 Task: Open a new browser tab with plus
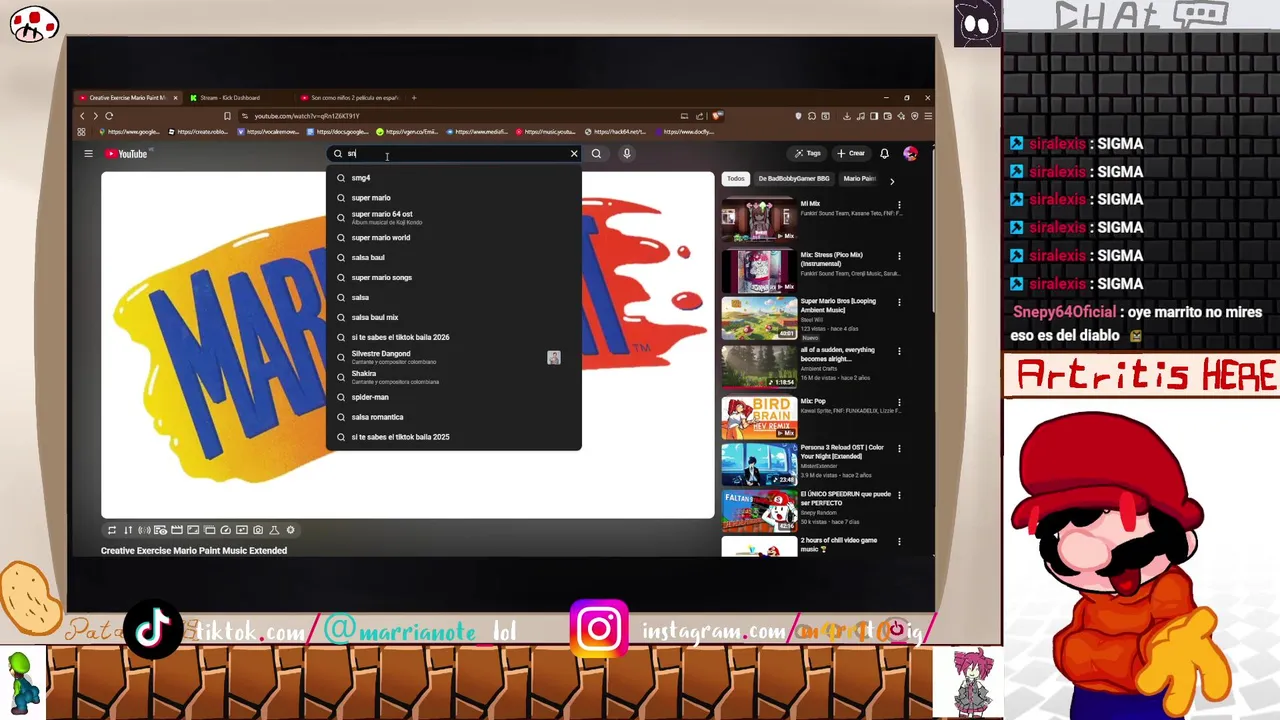coord(414,98)
